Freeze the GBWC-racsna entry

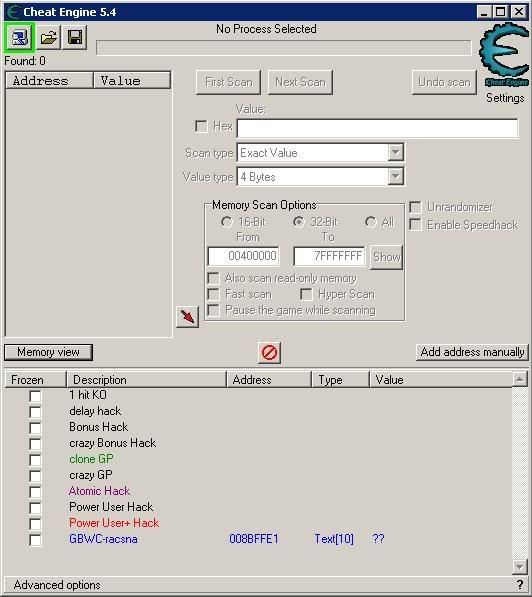tap(35, 540)
